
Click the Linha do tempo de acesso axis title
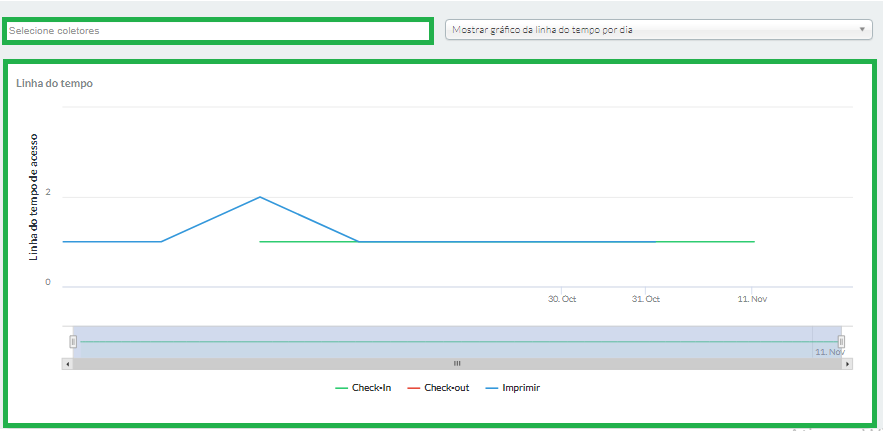pos(33,197)
